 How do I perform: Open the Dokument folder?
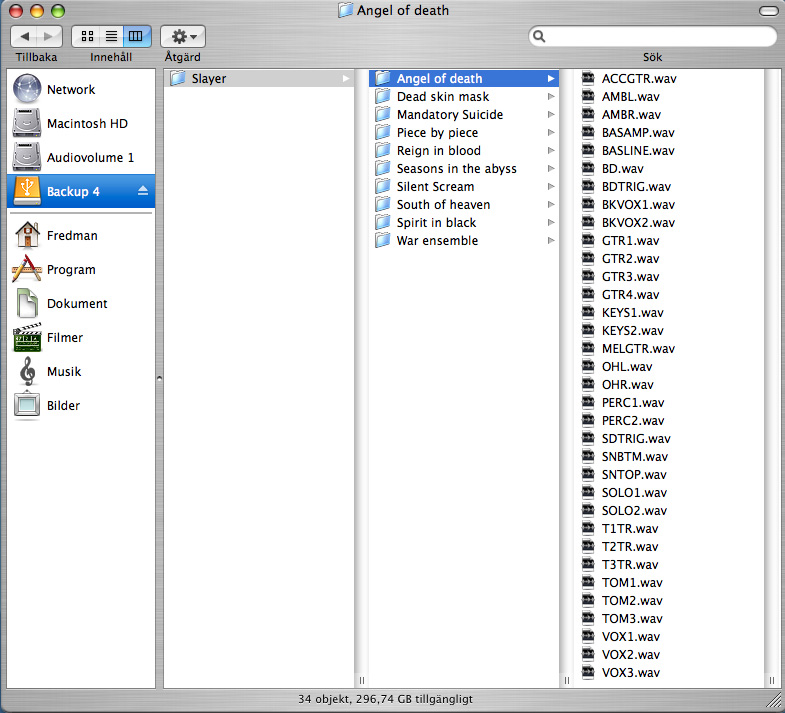pos(81,303)
